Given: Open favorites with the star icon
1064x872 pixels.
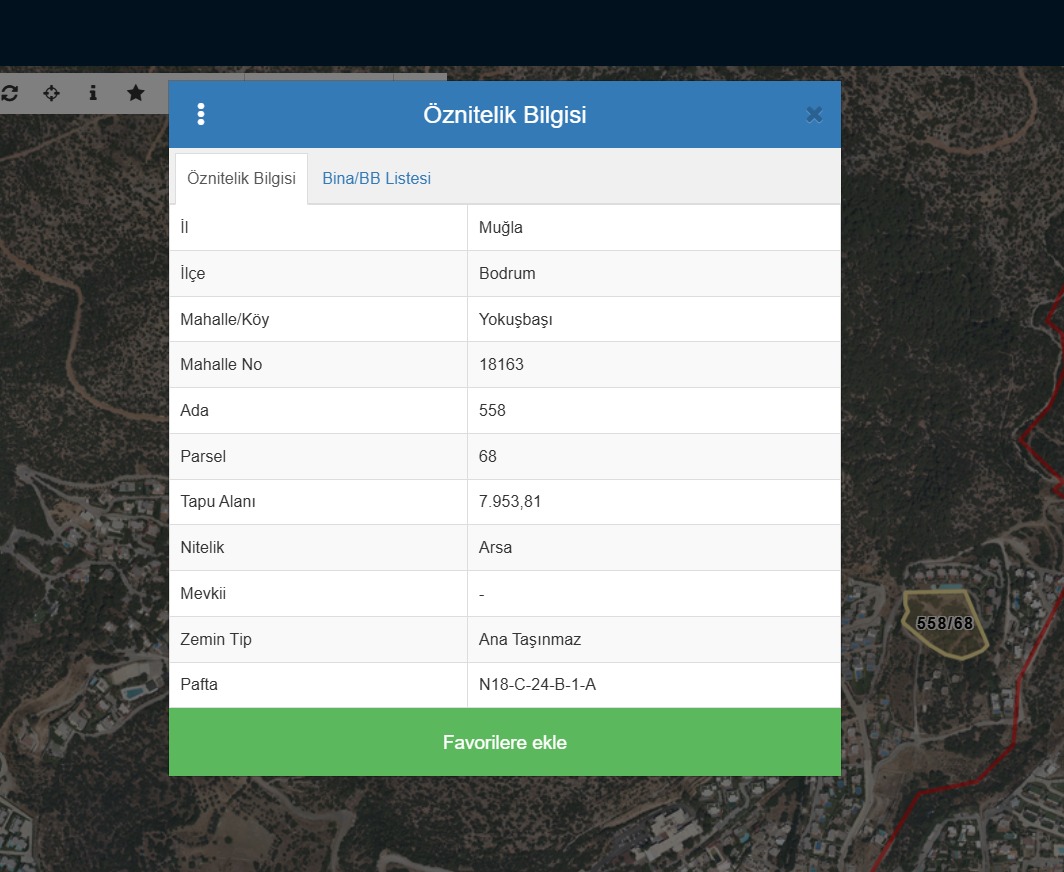Looking at the screenshot, I should (x=136, y=93).
